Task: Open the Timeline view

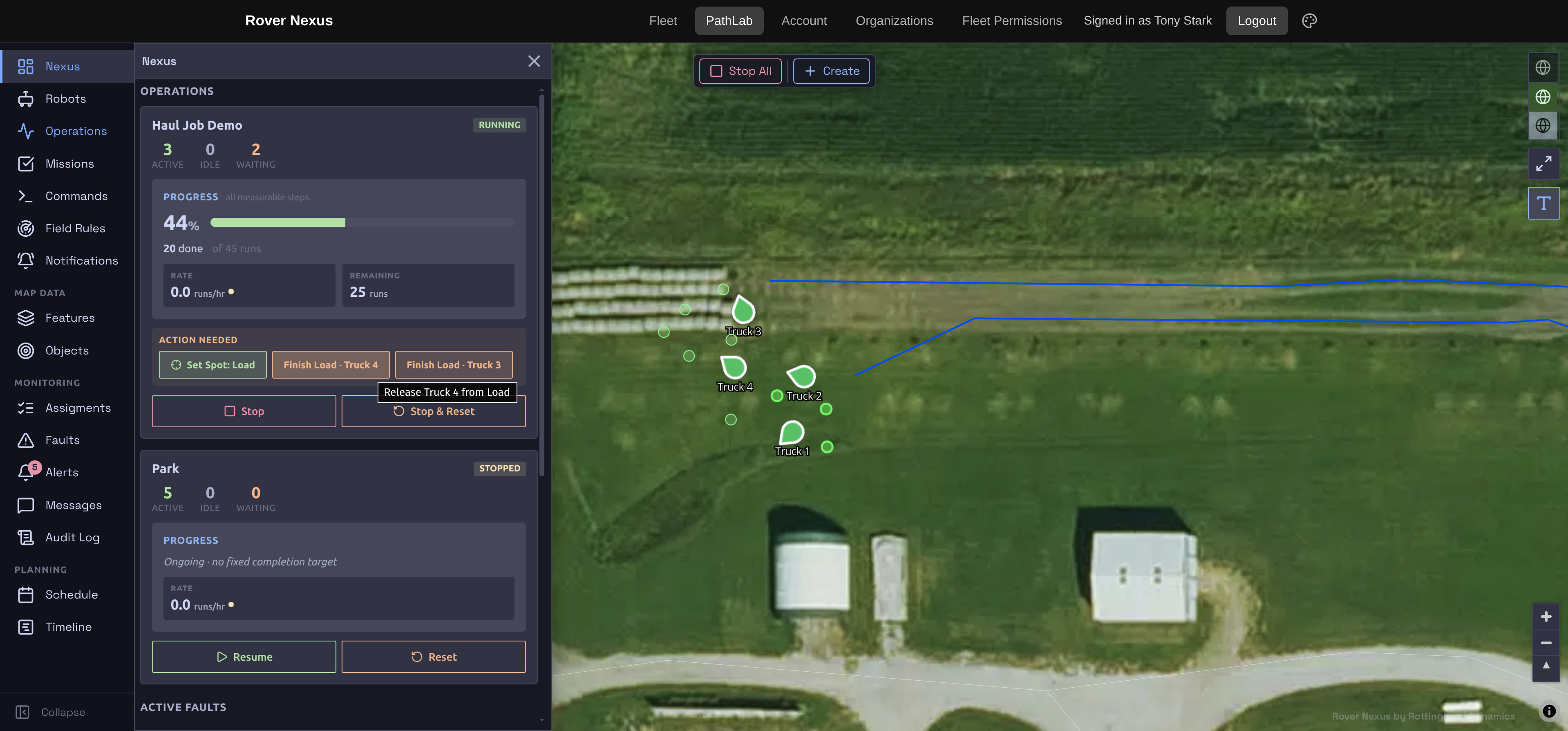Action: click(x=67, y=627)
